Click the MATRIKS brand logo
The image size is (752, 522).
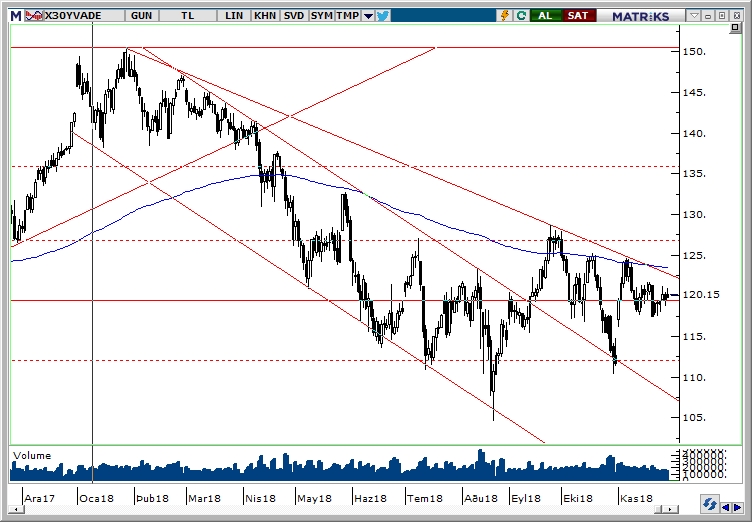[x=640, y=16]
